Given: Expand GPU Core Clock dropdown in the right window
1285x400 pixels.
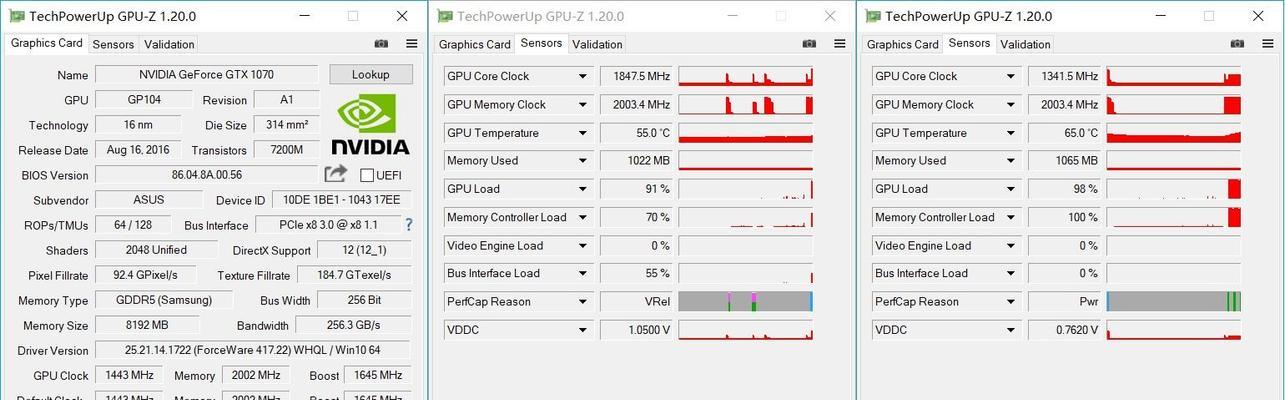Looking at the screenshot, I should [x=1010, y=76].
